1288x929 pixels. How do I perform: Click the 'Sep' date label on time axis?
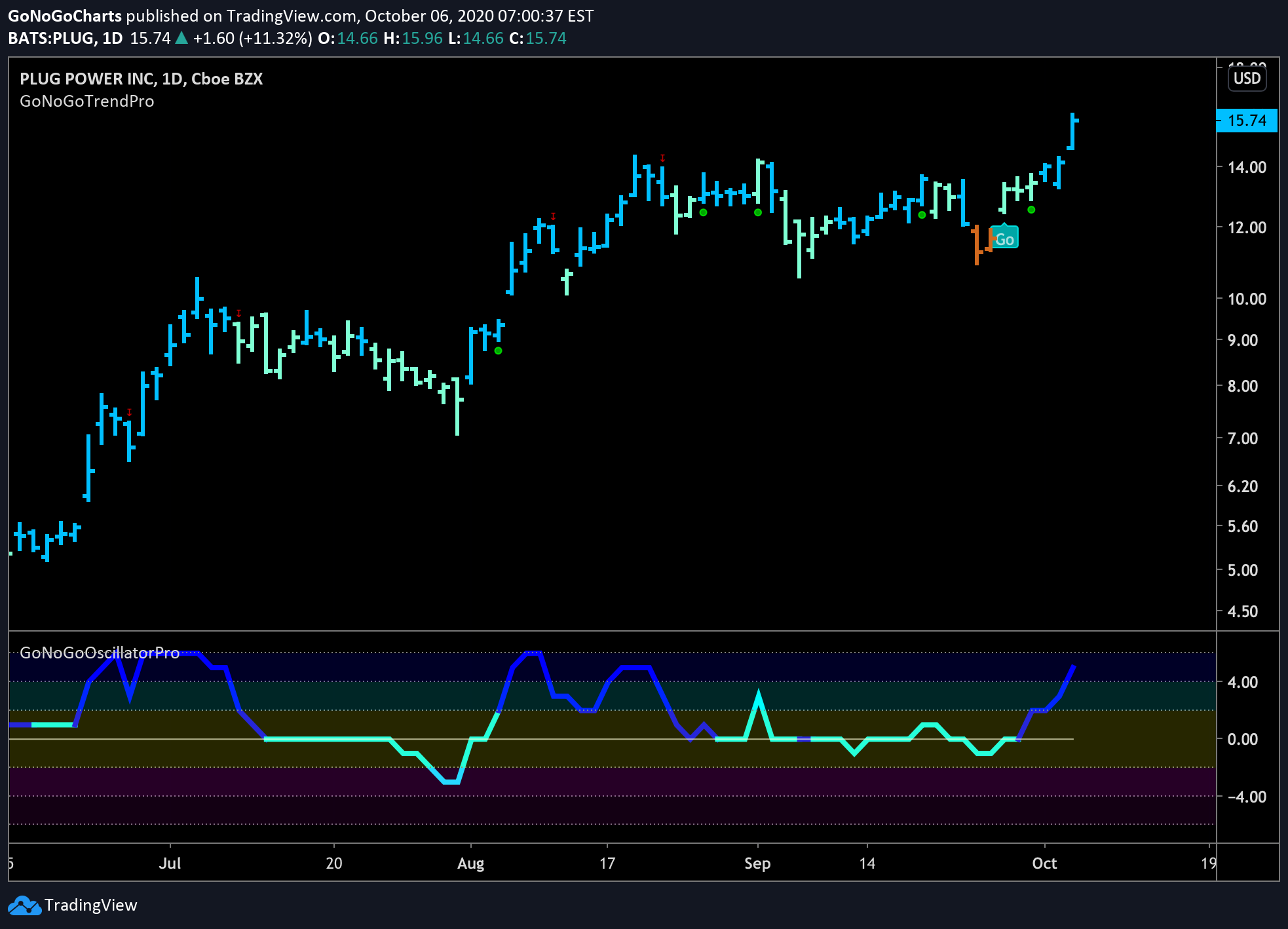tap(757, 863)
